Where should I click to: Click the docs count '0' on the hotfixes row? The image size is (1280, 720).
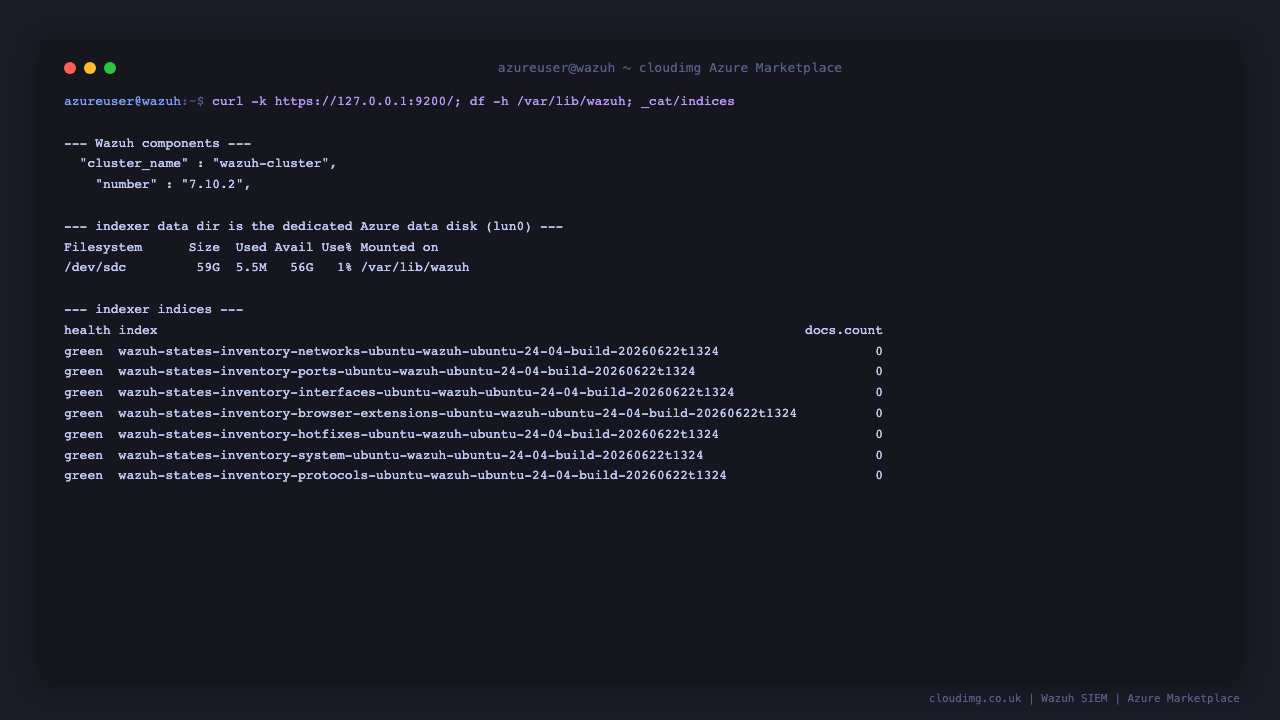(879, 434)
